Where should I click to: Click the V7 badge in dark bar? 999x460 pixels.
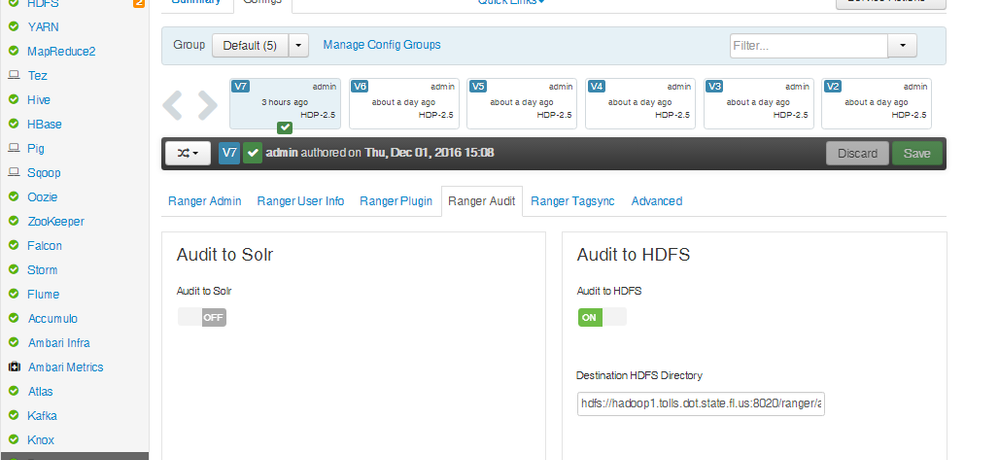(x=229, y=154)
